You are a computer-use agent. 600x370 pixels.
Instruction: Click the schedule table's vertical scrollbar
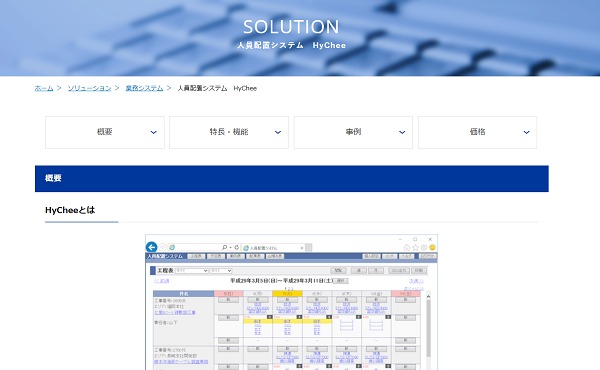pos(429,329)
